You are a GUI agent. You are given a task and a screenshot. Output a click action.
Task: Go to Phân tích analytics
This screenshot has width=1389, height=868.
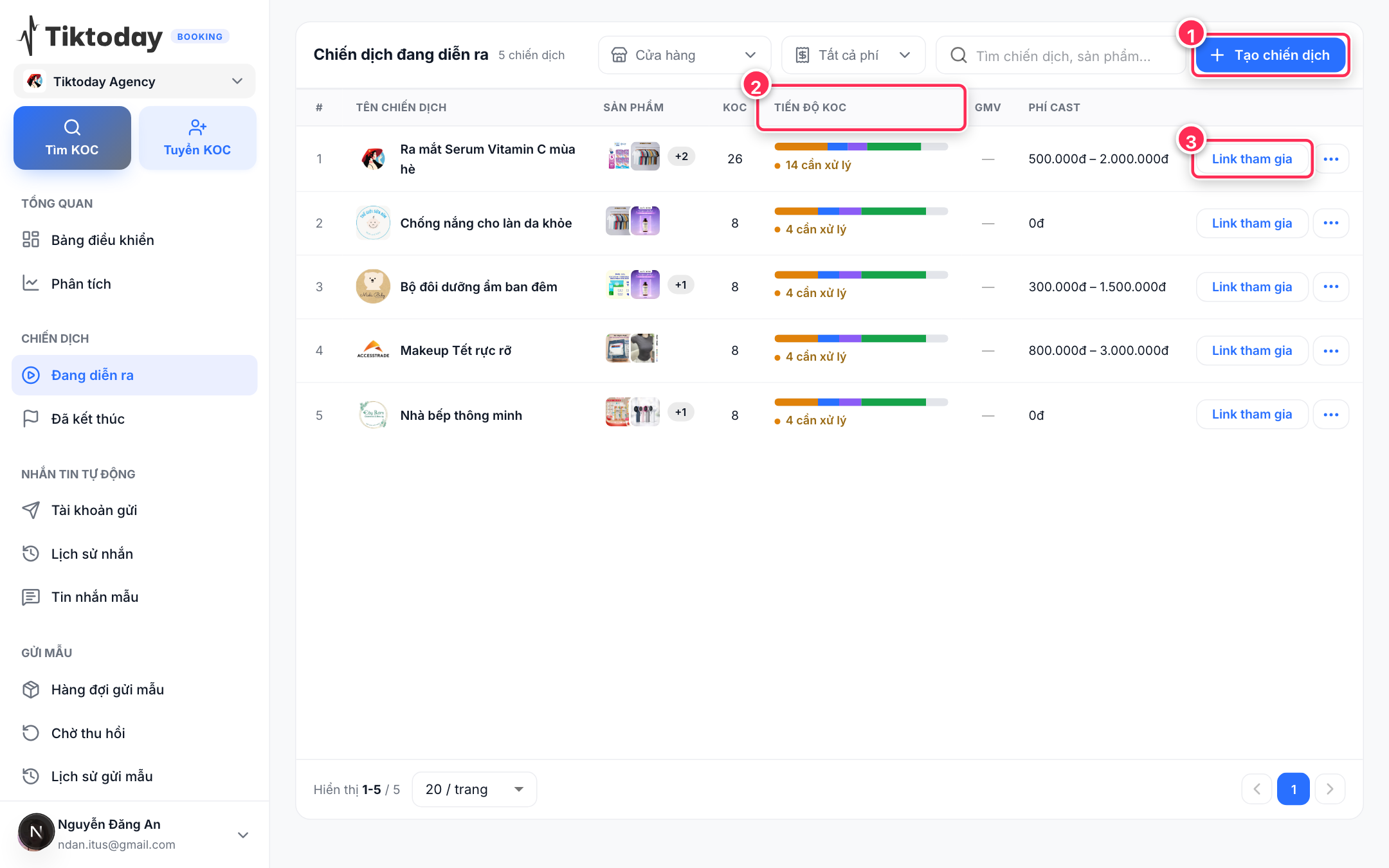[x=134, y=284]
